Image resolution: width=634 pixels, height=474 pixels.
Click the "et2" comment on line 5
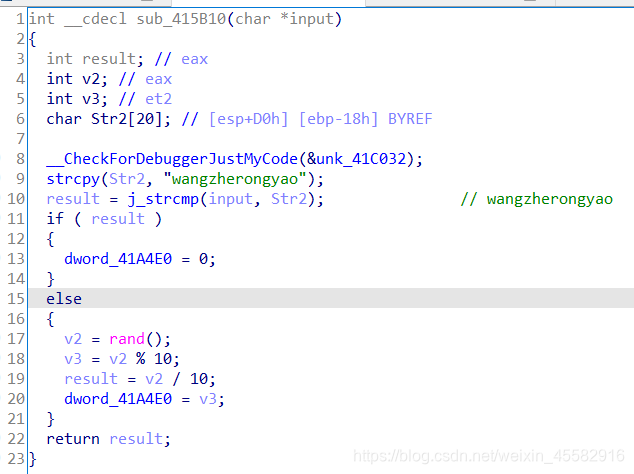158,99
